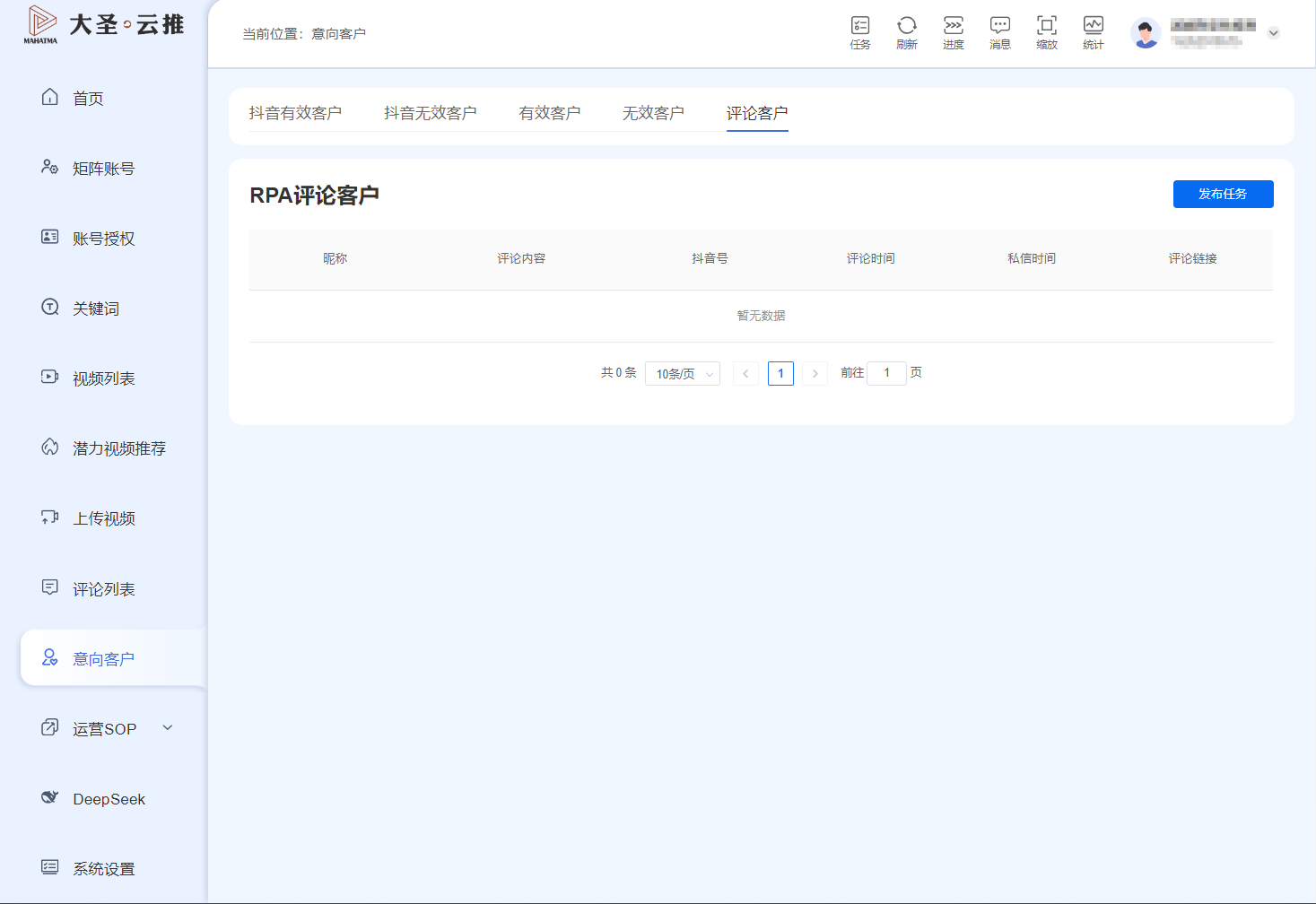Focus the 前往 page number input
Image resolution: width=1316 pixels, height=904 pixels.
click(x=886, y=373)
